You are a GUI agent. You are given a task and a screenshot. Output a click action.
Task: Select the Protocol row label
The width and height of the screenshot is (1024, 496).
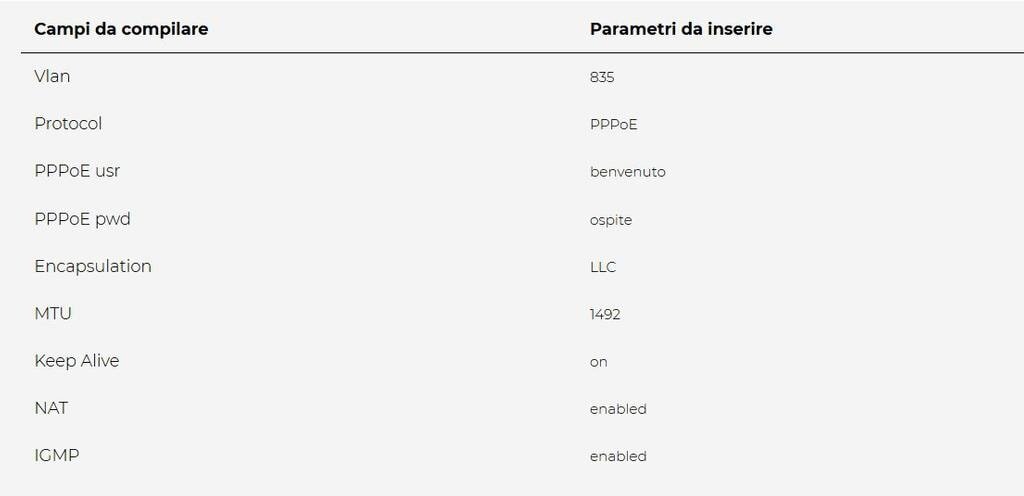68,124
